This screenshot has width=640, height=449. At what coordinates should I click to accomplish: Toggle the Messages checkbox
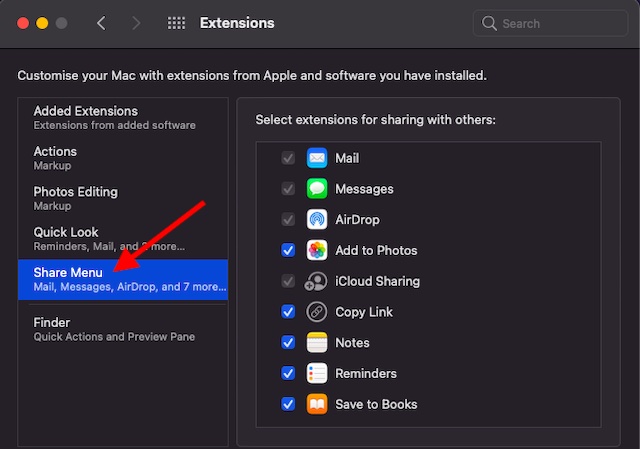click(x=288, y=189)
